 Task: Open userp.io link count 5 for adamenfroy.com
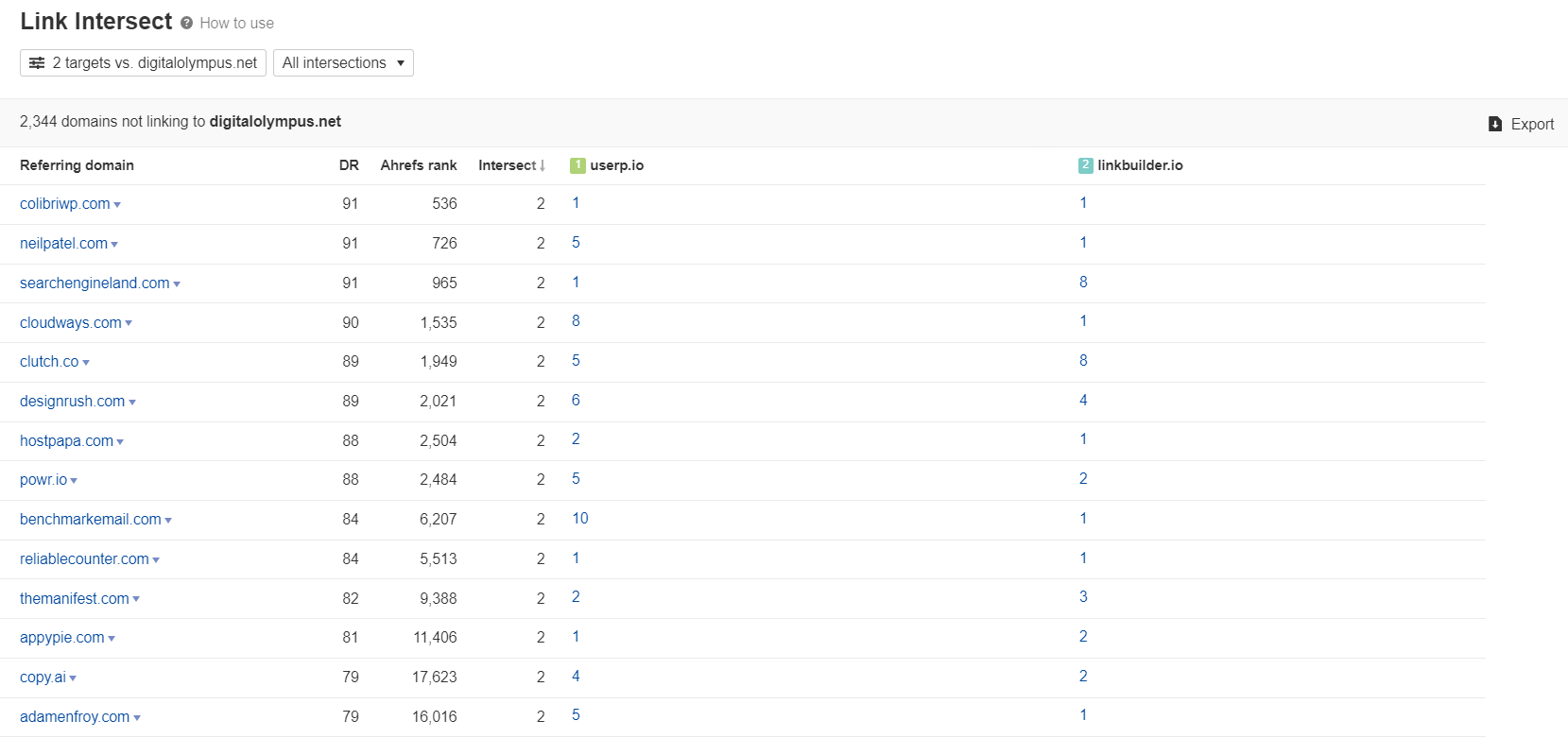pyautogui.click(x=576, y=715)
